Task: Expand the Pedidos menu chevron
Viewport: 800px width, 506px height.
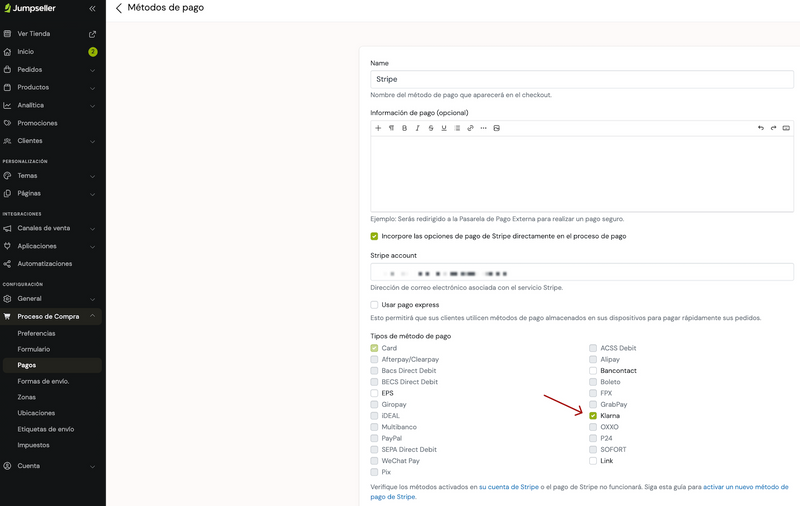Action: [x=92, y=70]
